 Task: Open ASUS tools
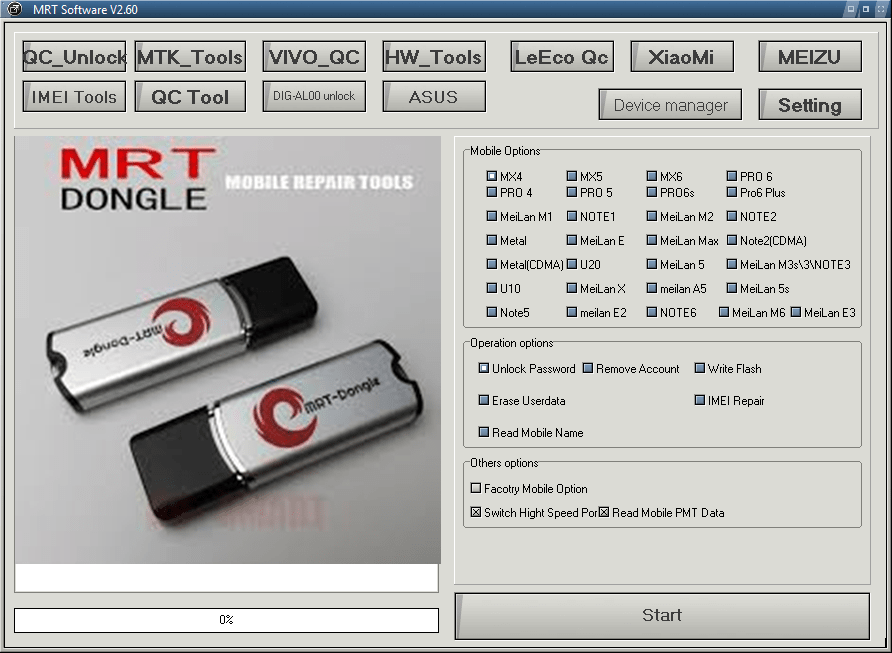tap(434, 96)
